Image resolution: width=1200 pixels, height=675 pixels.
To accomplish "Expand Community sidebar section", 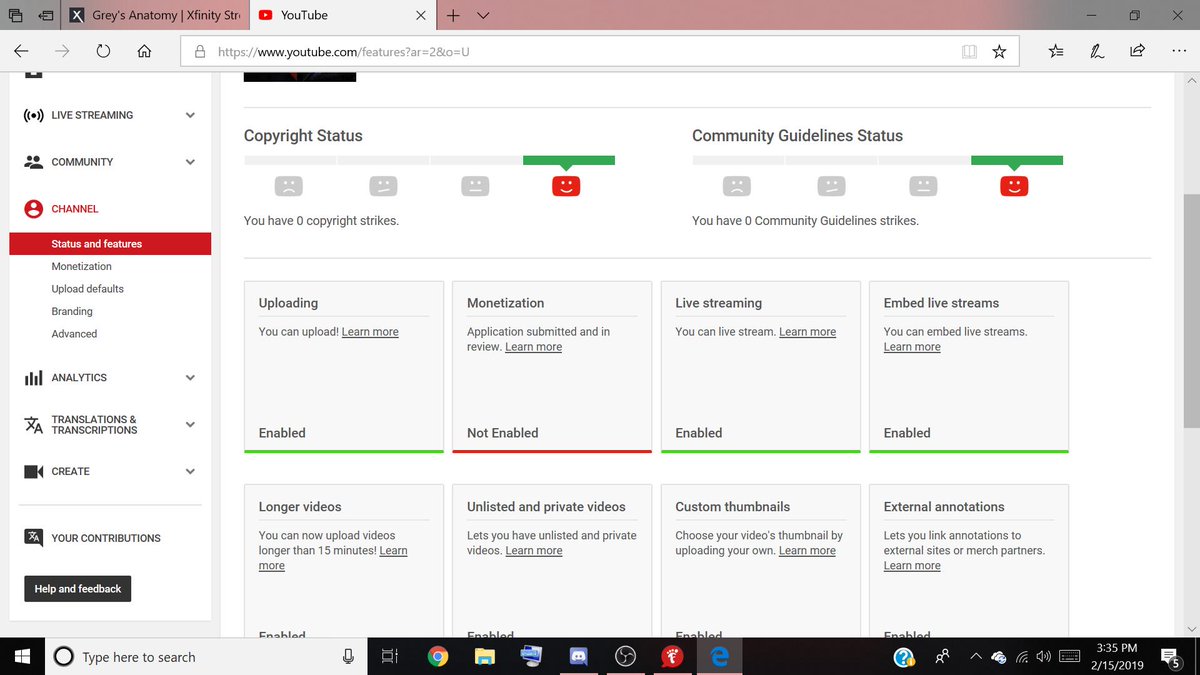I will point(190,162).
